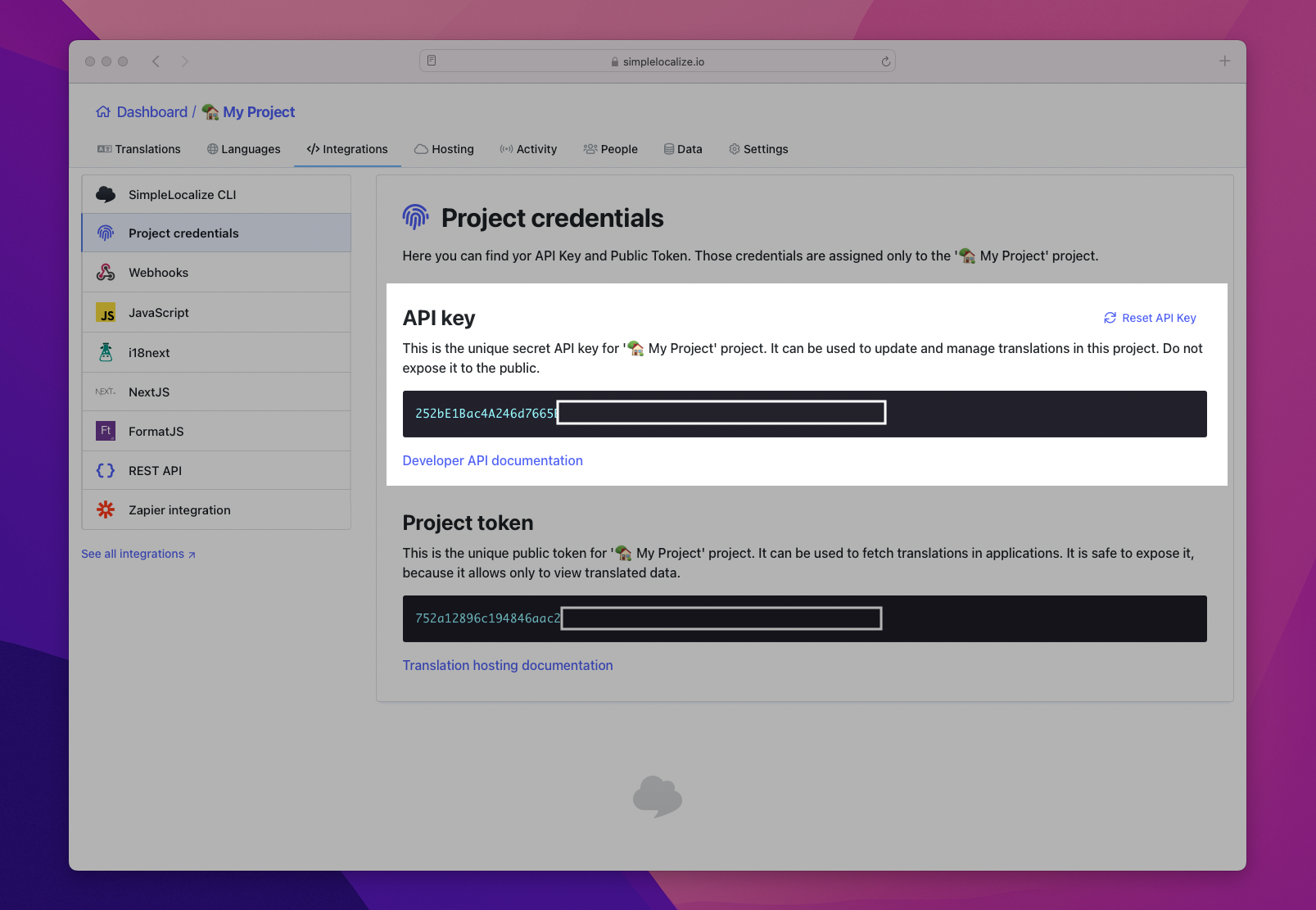The height and width of the screenshot is (910, 1316).
Task: Click the Webhooks icon in sidebar
Action: [106, 272]
